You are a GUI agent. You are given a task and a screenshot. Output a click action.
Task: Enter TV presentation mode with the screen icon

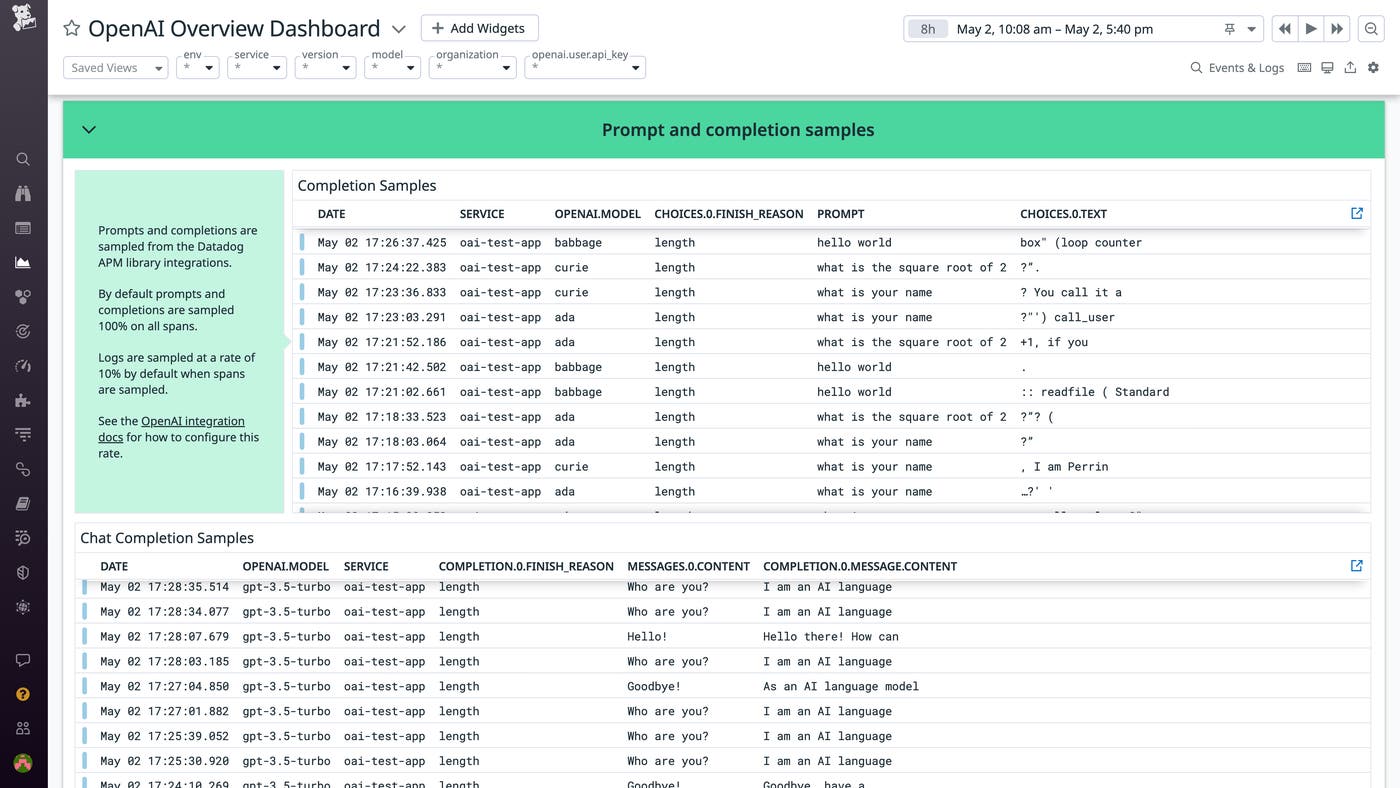point(1327,67)
